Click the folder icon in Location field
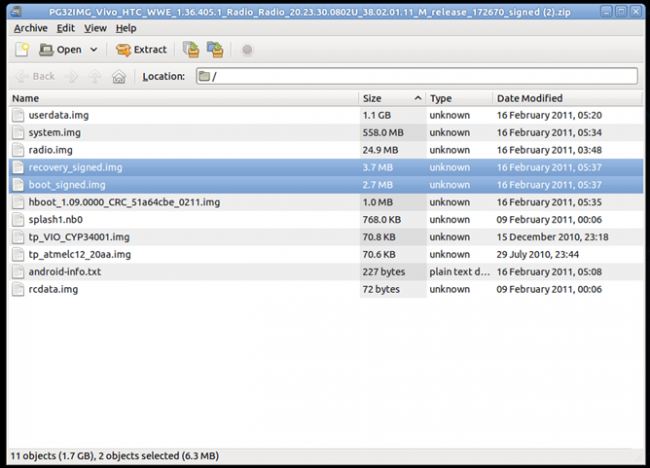 click(204, 76)
